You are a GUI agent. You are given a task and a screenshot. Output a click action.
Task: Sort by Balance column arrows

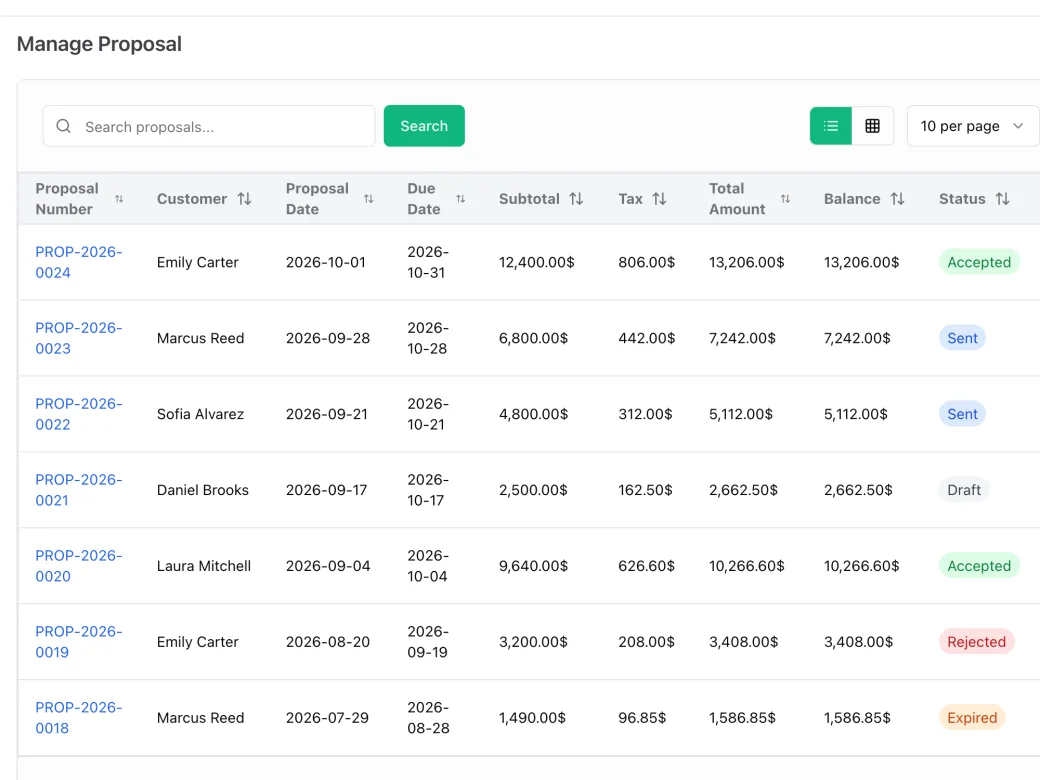897,199
